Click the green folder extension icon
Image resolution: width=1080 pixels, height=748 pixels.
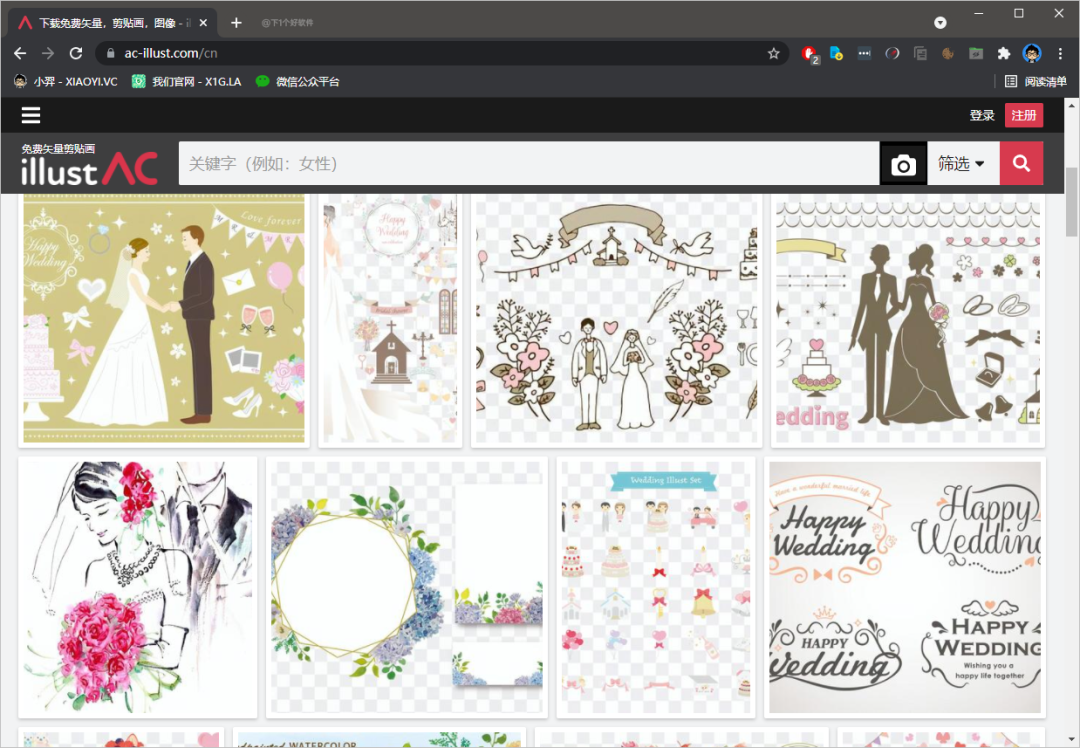976,53
